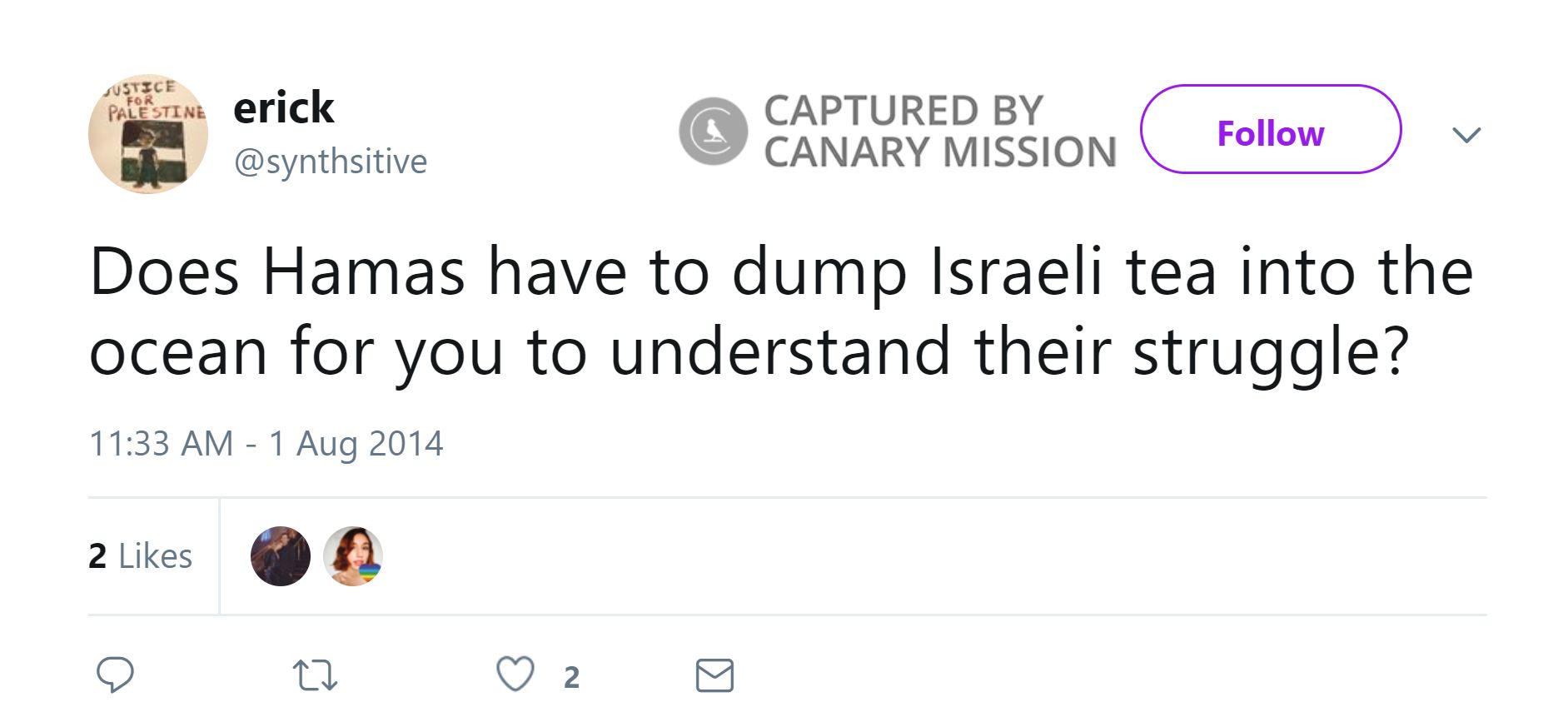Image resolution: width=1568 pixels, height=712 pixels.
Task: Open the 11:33 AM tweet timestamp
Action: coord(161,444)
